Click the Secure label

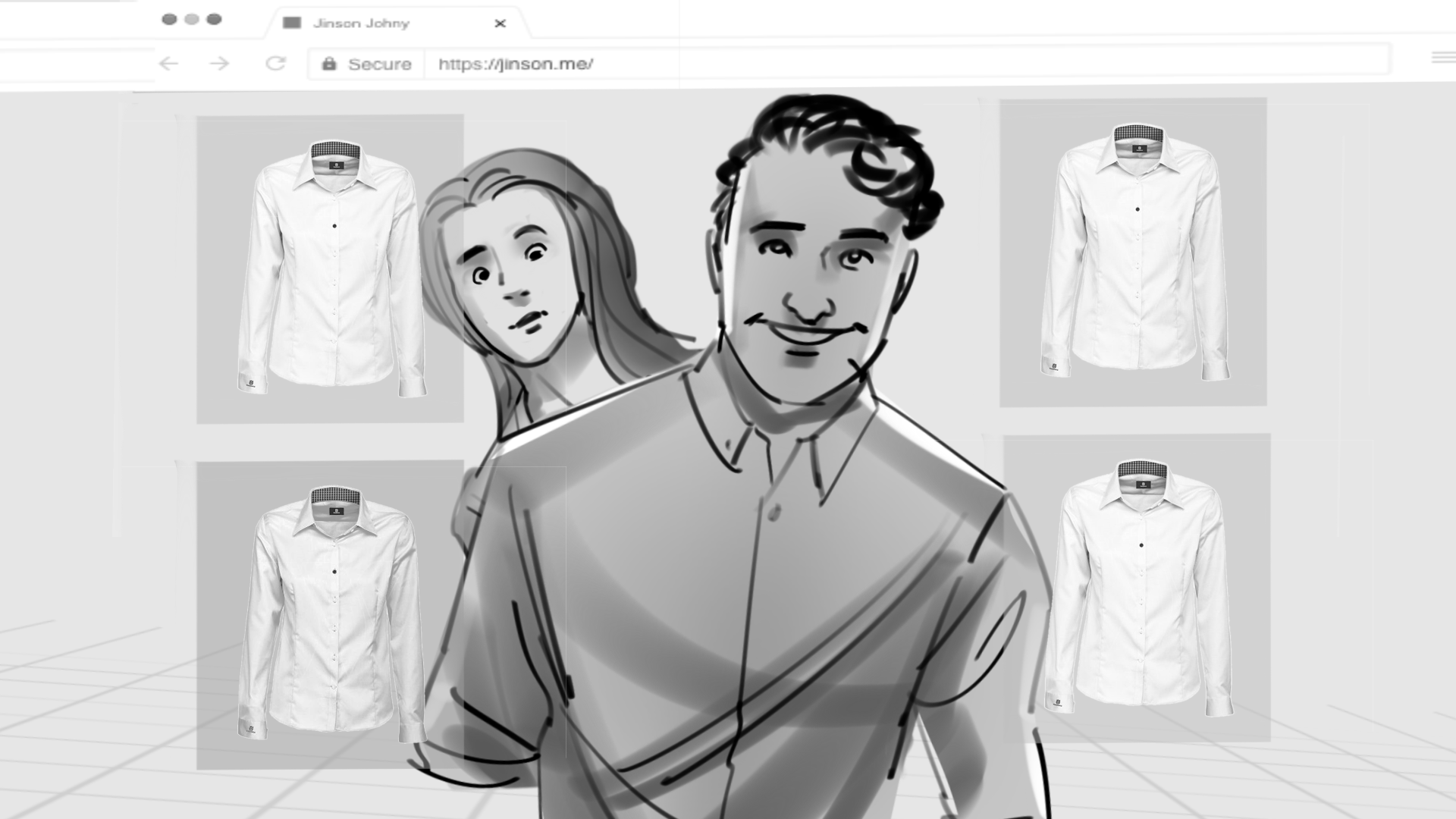point(379,64)
